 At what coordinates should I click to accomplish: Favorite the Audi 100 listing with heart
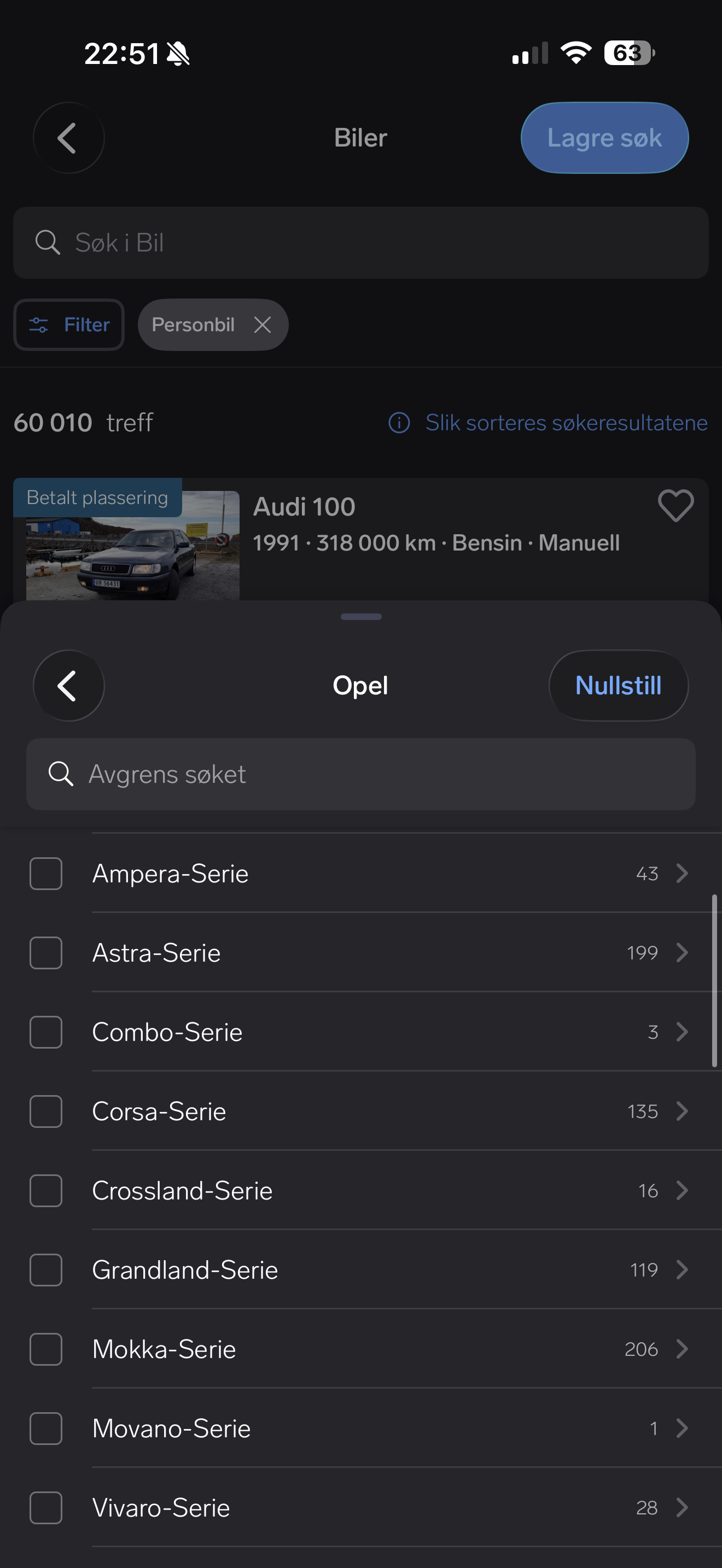675,506
